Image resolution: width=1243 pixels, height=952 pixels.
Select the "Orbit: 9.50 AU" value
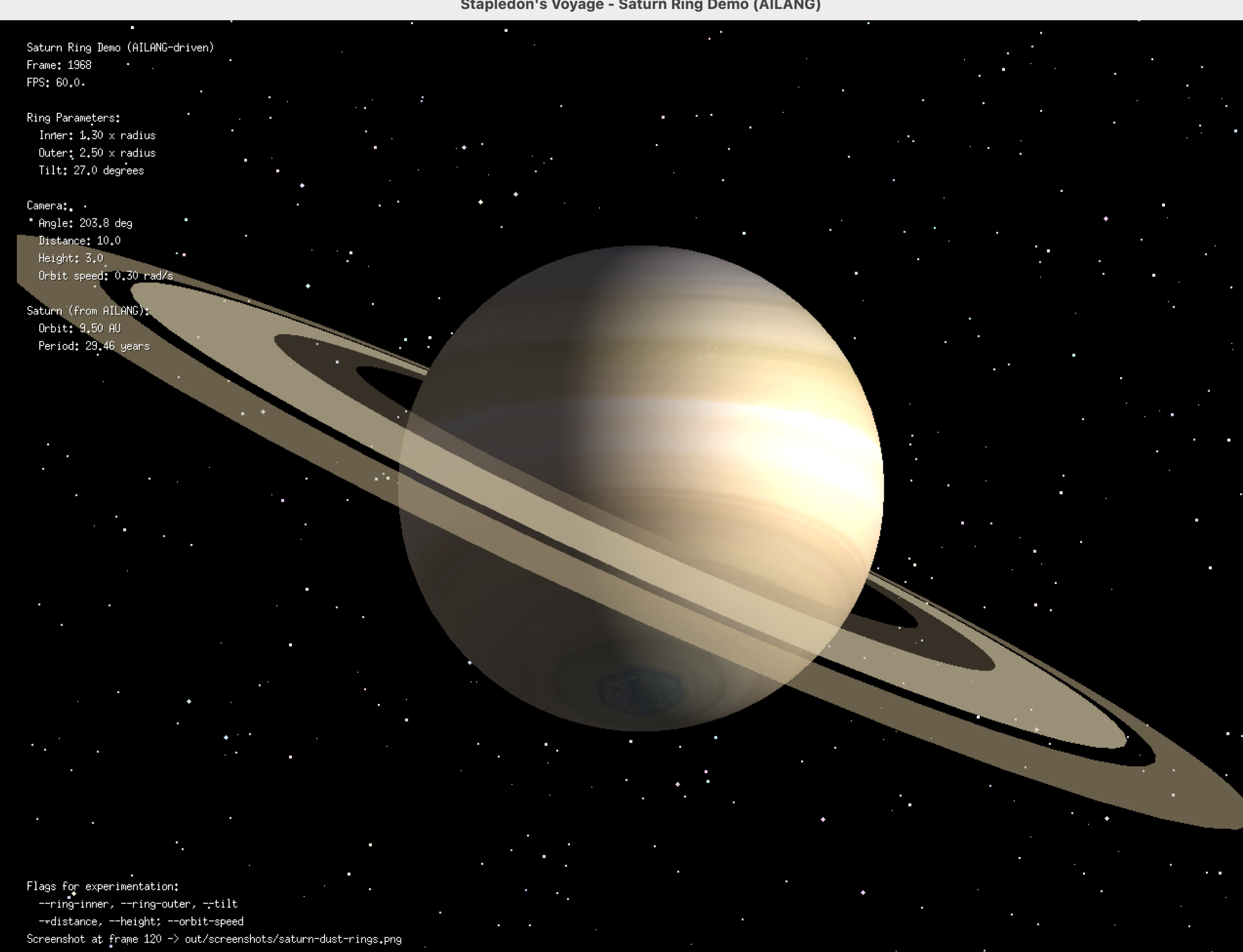[x=79, y=329]
